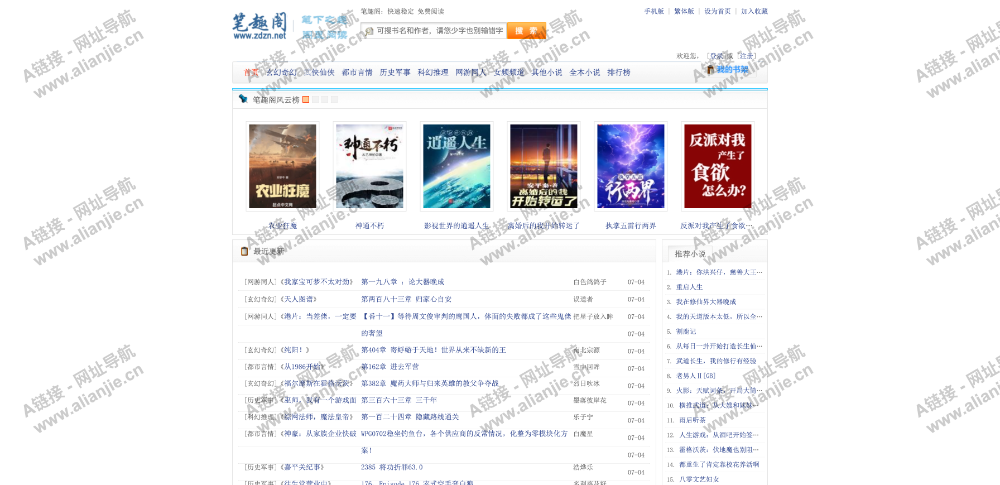1000x485 pixels.
Task: Open the 都市言情 category tab
Action: (x=357, y=72)
